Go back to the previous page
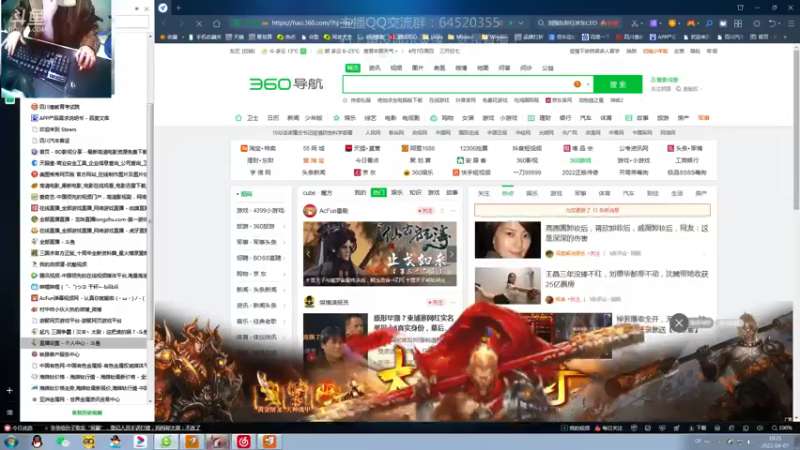 click(x=164, y=23)
